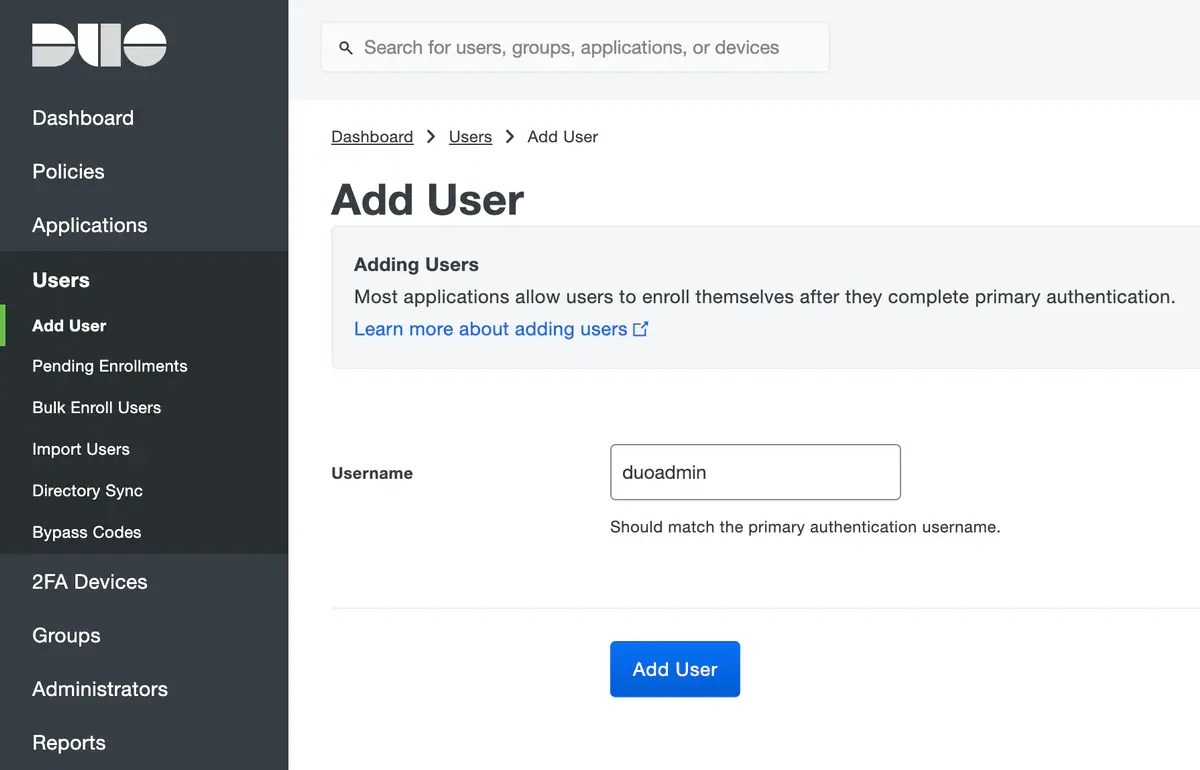Click the blue Add User button
This screenshot has height=770, width=1200.
[x=675, y=669]
